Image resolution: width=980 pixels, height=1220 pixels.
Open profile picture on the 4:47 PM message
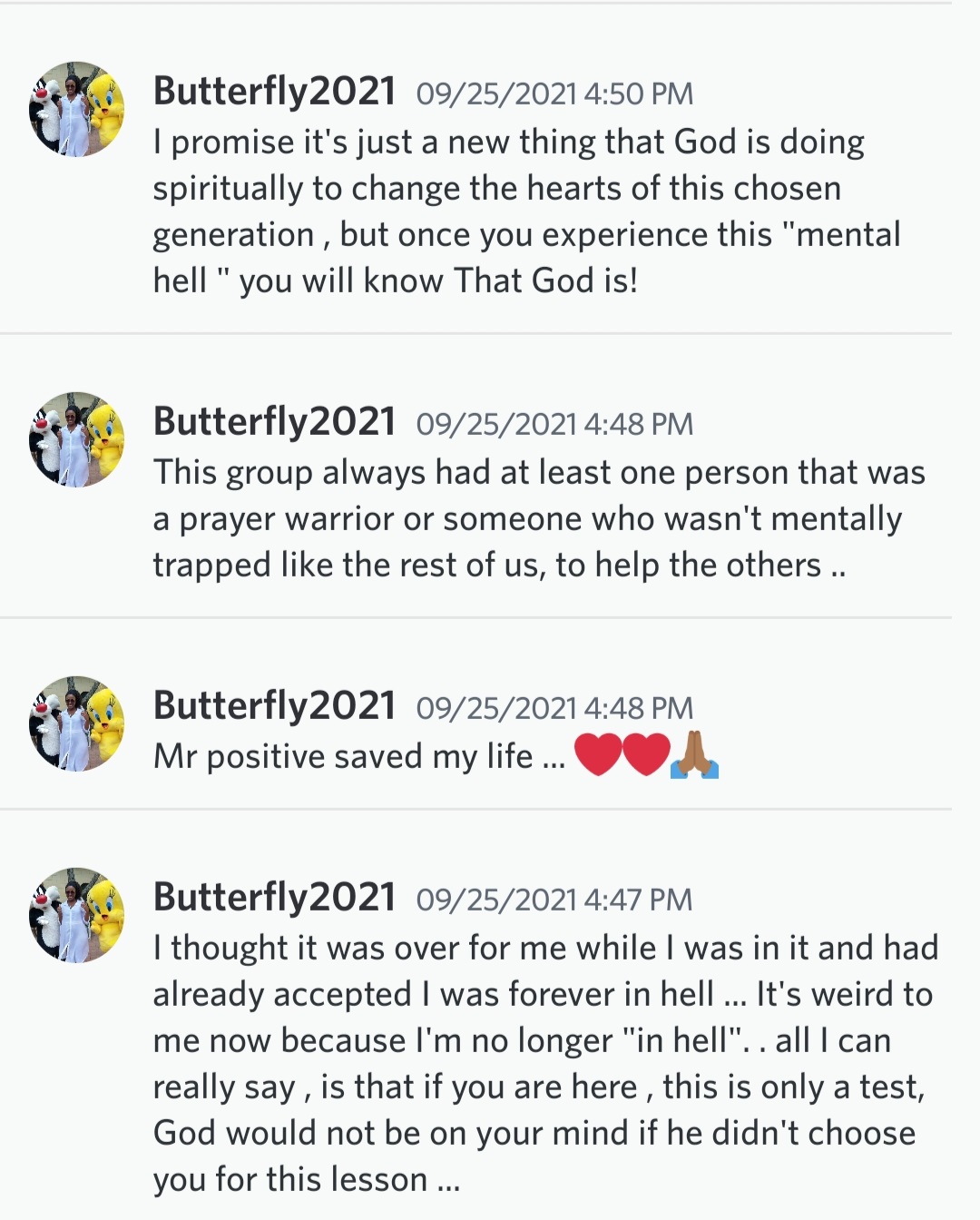point(77,915)
